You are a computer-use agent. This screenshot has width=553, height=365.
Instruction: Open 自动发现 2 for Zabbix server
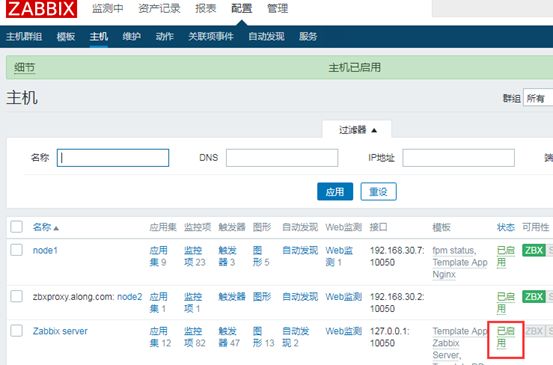[296, 337]
